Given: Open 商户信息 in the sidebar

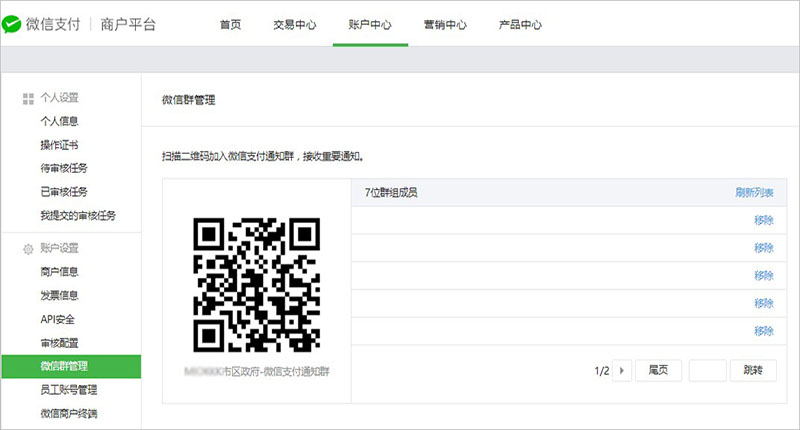Looking at the screenshot, I should [x=59, y=271].
